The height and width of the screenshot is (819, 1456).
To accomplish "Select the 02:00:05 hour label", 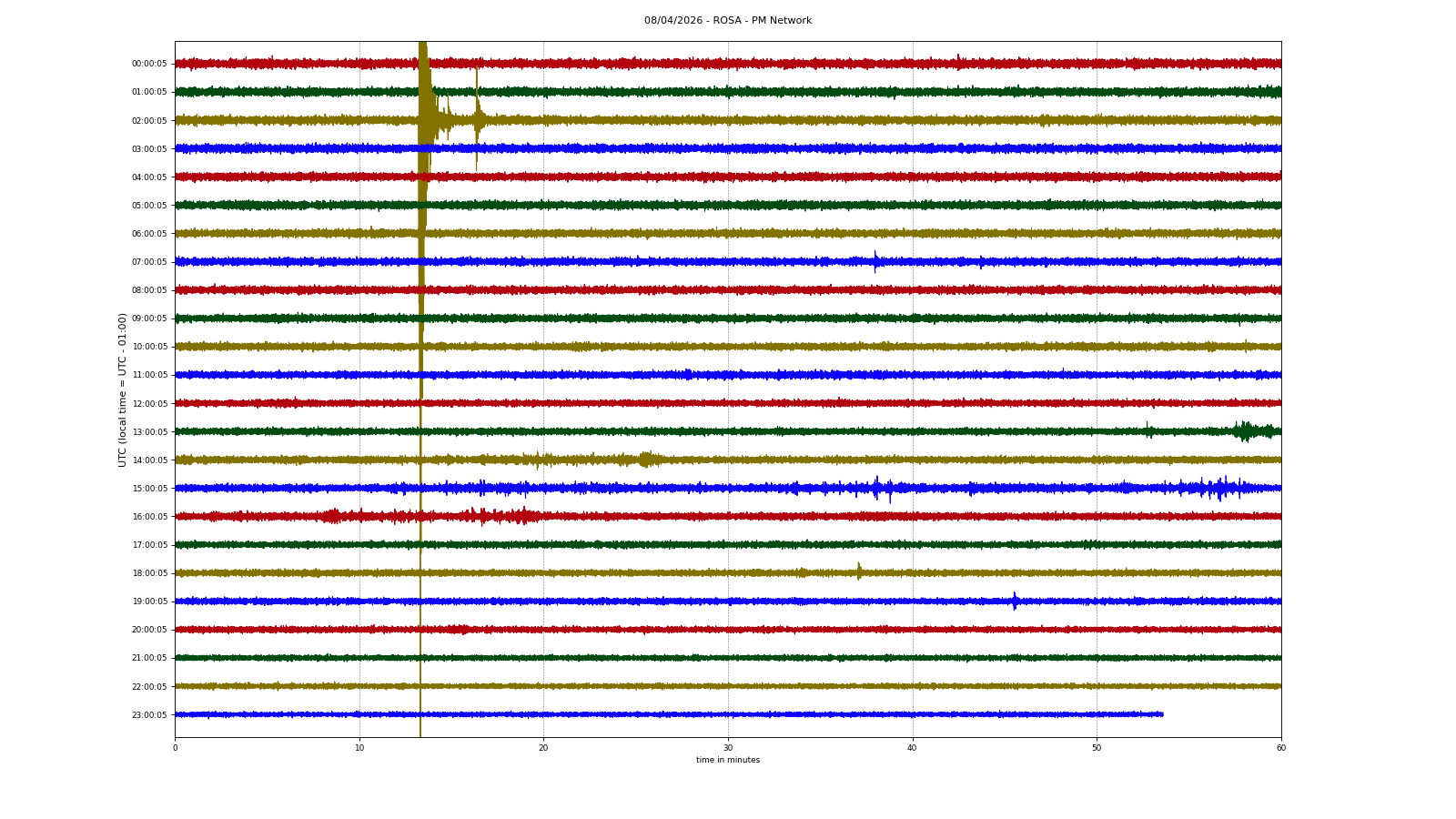I will pos(149,120).
